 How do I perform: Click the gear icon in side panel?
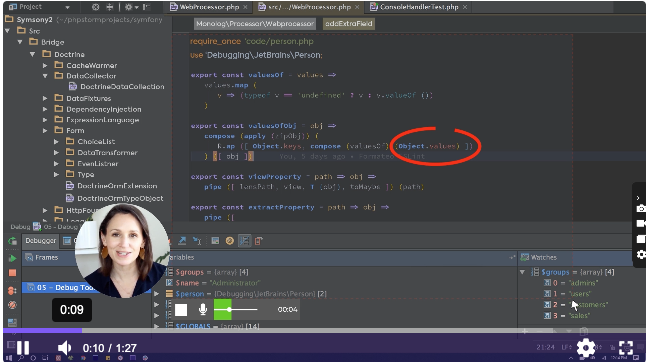641,254
